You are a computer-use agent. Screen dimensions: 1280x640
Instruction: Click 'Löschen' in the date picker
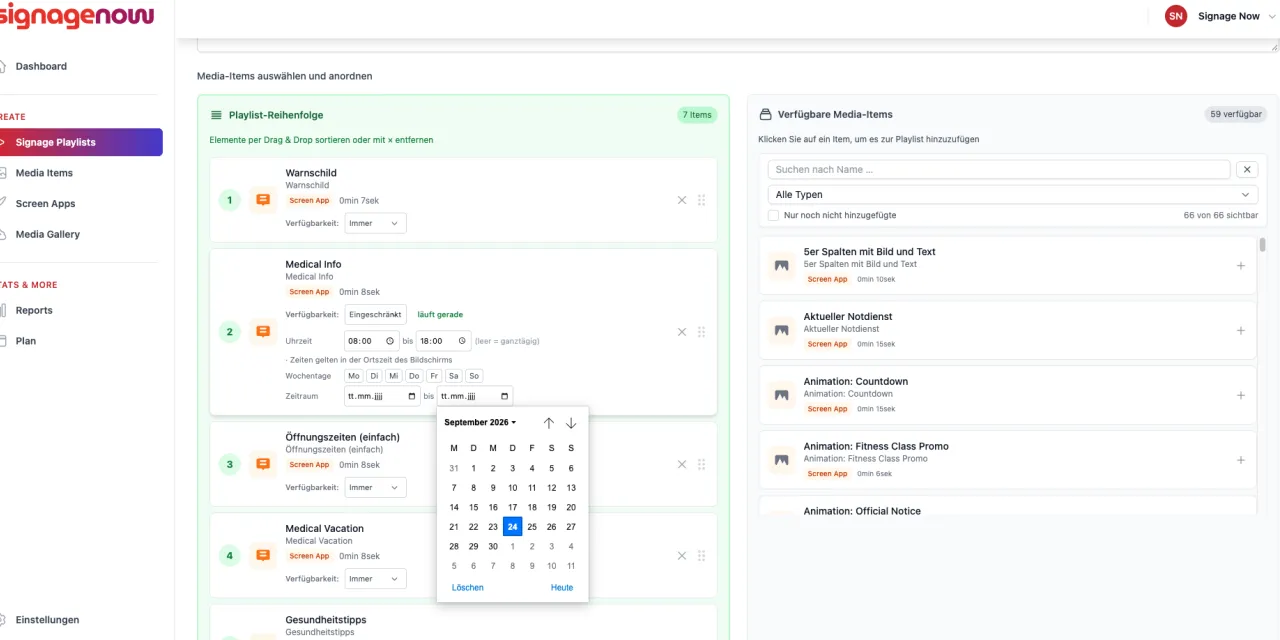coord(467,588)
